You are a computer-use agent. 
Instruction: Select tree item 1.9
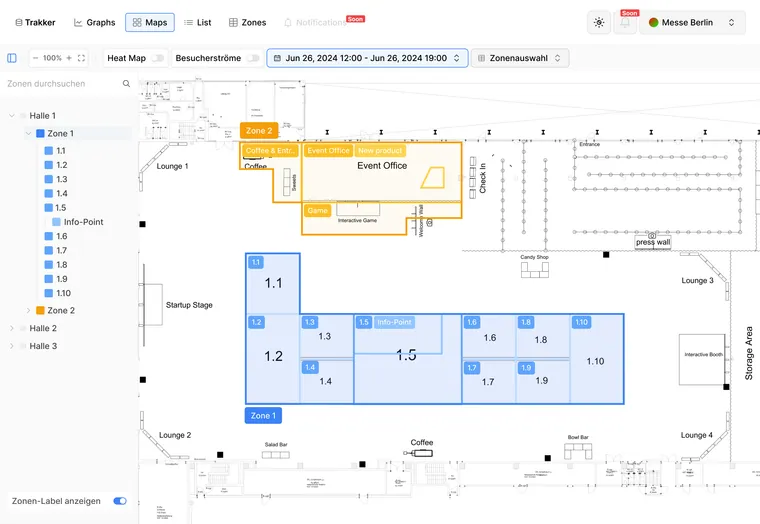tap(62, 279)
